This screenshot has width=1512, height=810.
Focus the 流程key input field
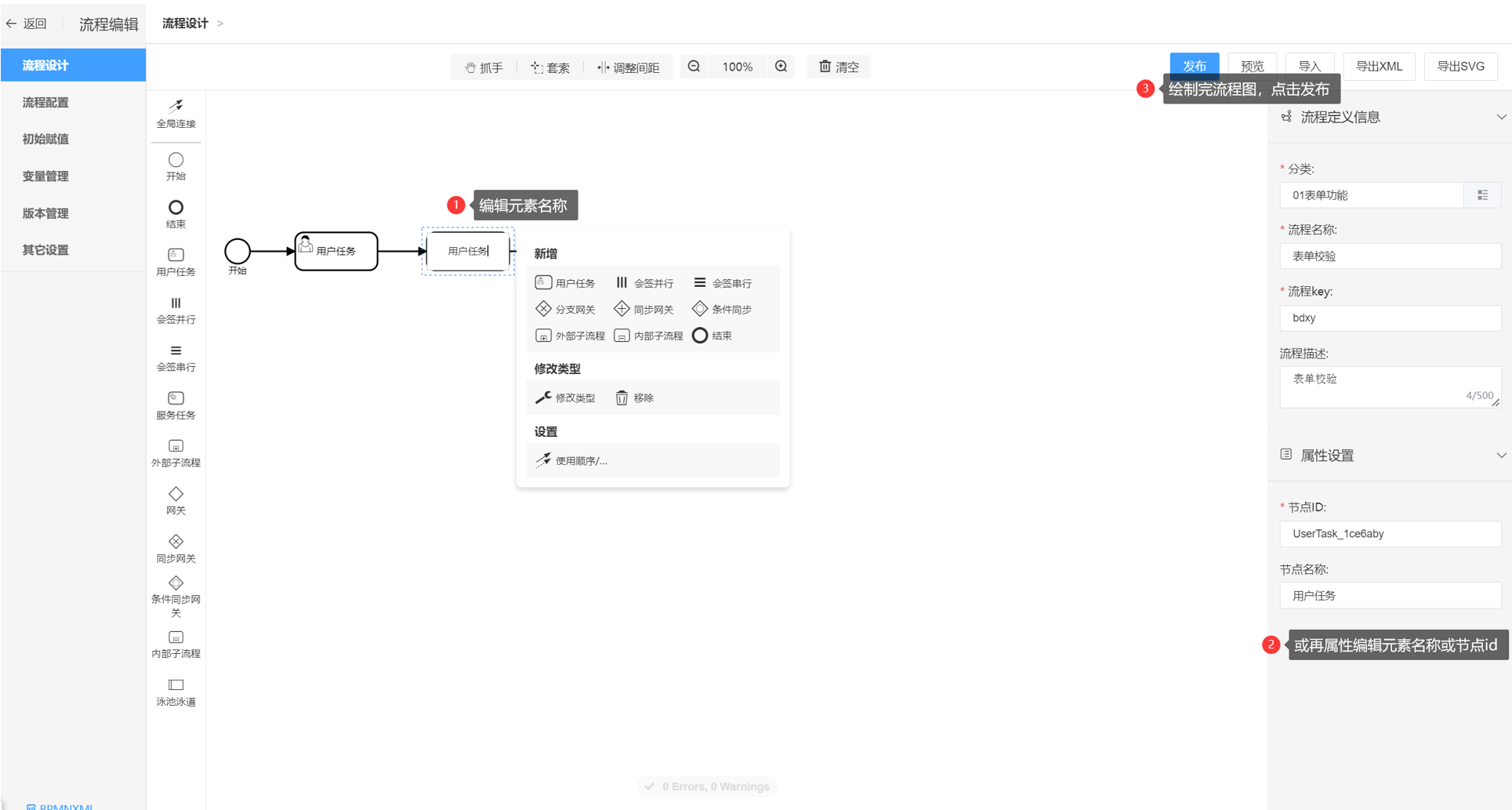pos(1390,318)
